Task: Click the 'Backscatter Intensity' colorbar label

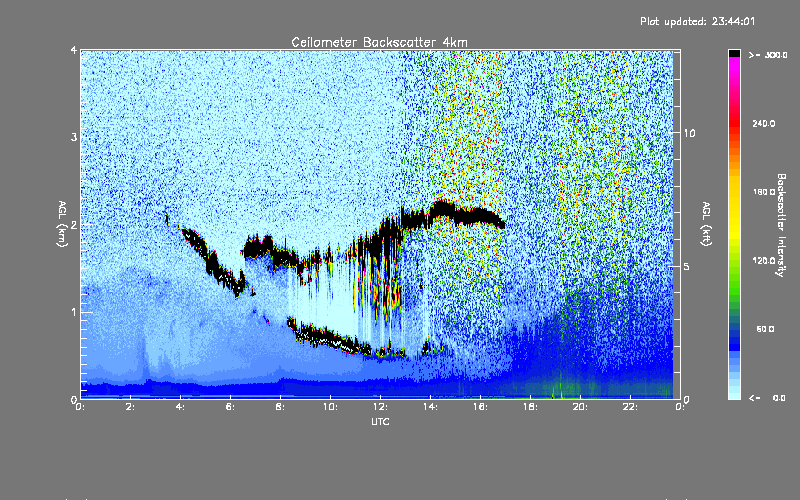Action: pos(781,225)
